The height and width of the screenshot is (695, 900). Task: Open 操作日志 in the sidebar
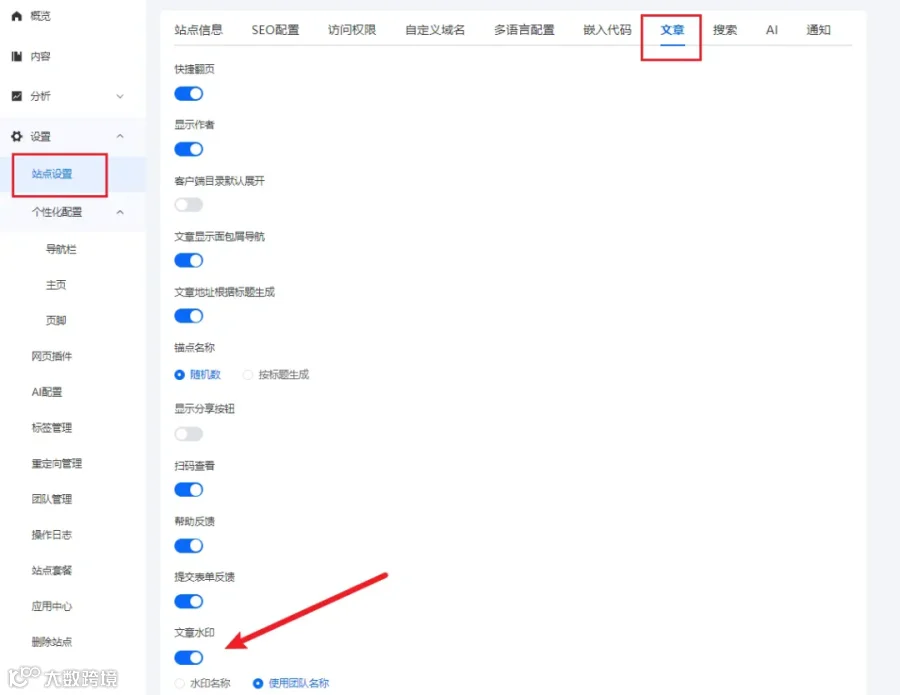pos(52,534)
